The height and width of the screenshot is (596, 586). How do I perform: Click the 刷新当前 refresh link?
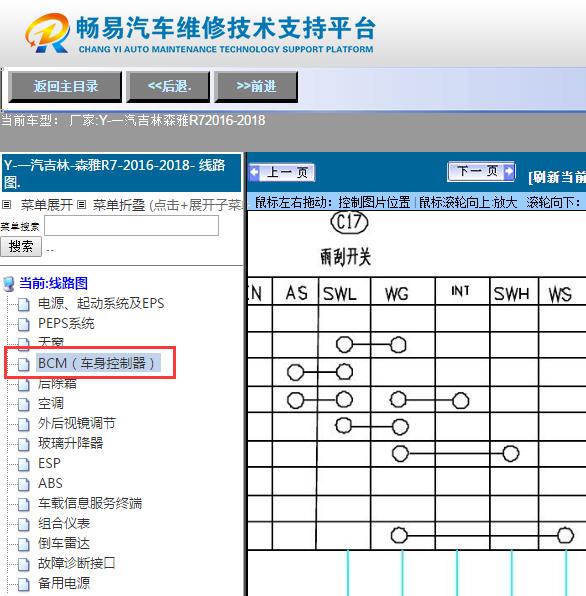557,177
